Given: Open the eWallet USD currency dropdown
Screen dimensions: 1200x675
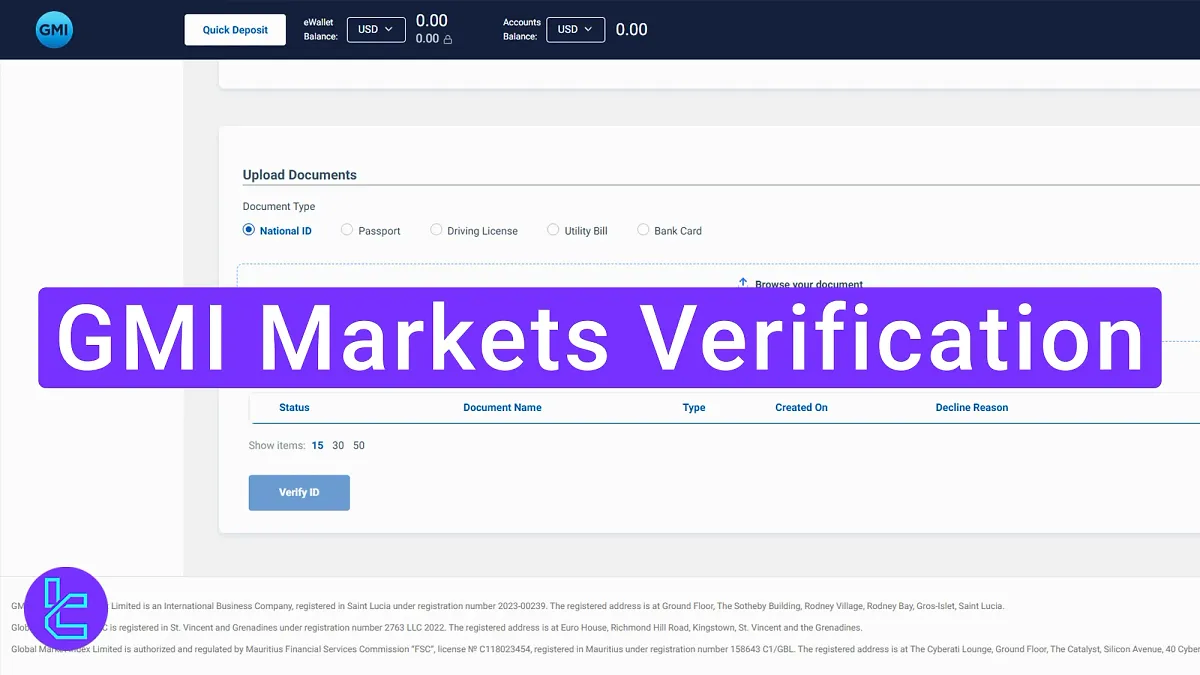Looking at the screenshot, I should (376, 29).
